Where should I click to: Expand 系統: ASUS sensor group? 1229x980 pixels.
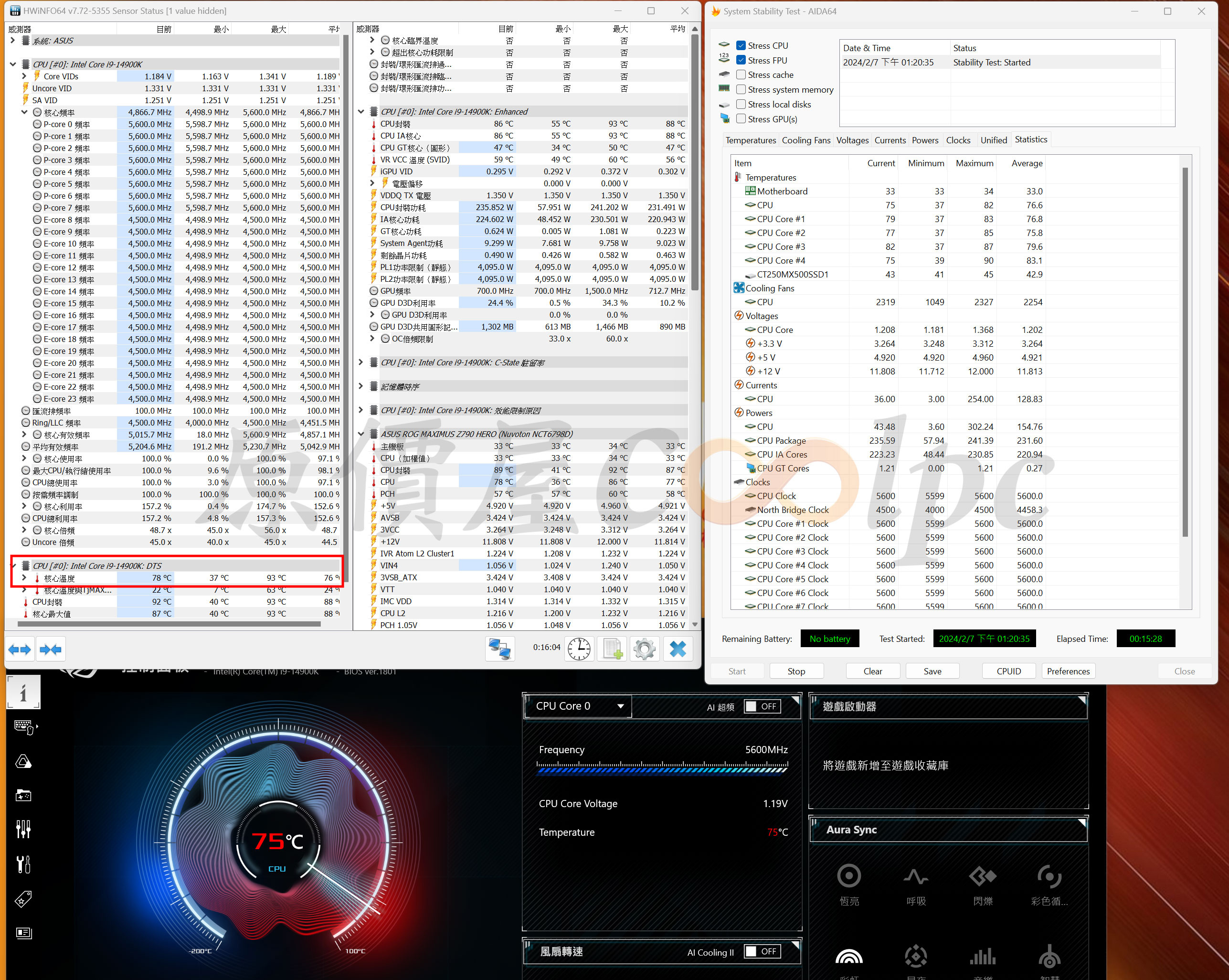pos(12,41)
